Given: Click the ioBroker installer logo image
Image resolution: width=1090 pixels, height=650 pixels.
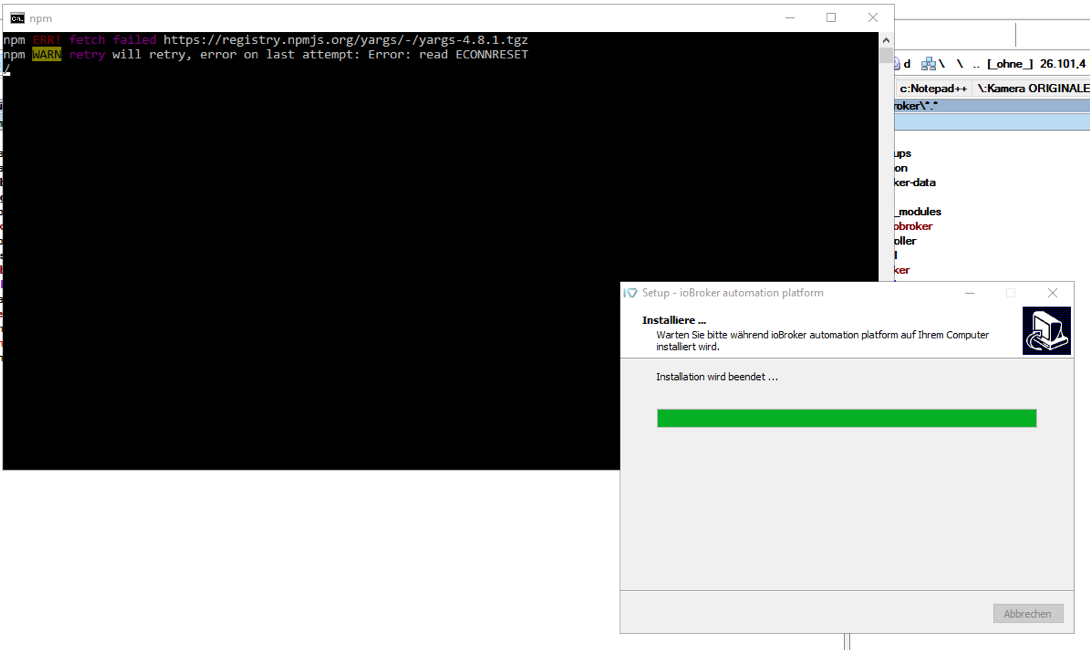Looking at the screenshot, I should point(1046,331).
